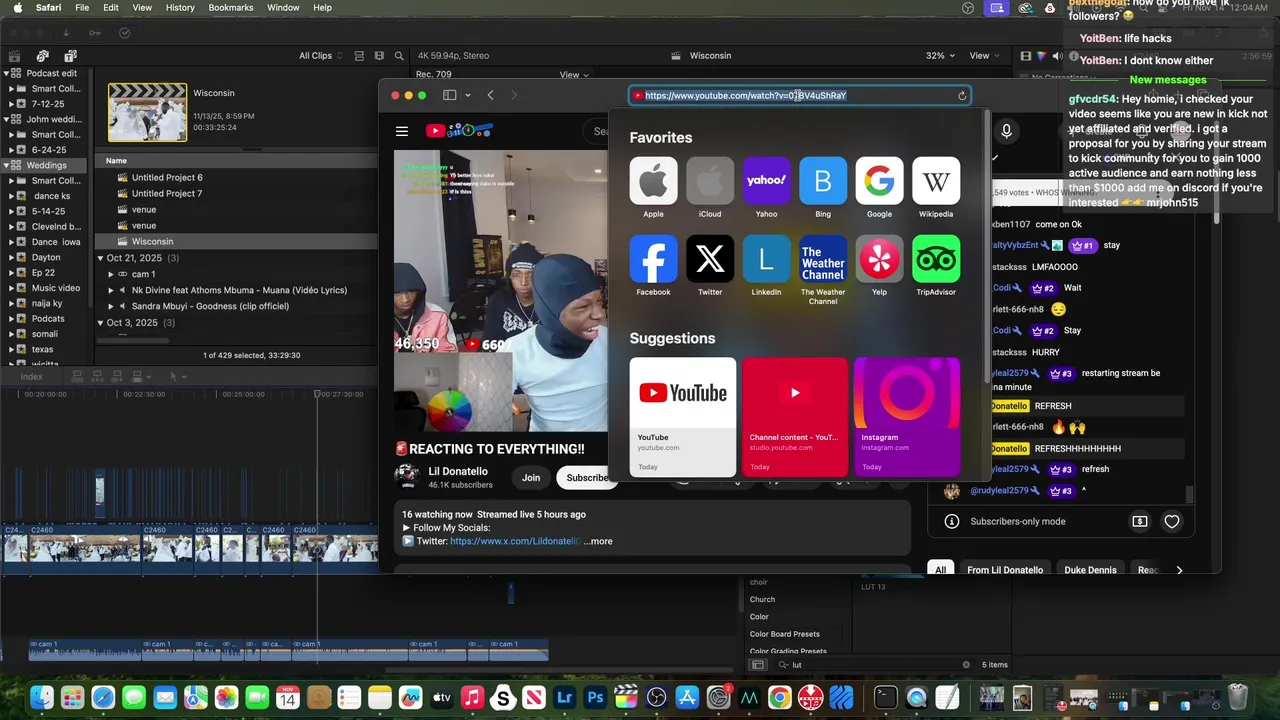Click the Safari URL address field
Screen dimensions: 1280x720
tap(799, 96)
